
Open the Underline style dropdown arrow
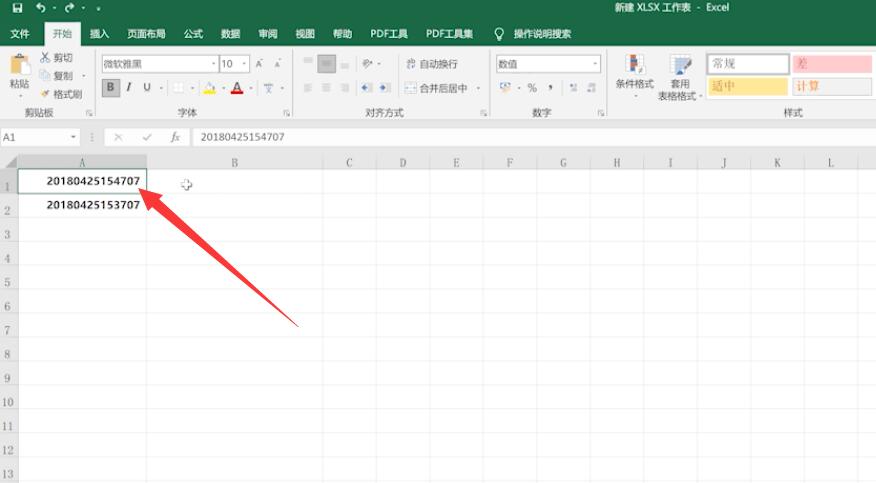161,88
